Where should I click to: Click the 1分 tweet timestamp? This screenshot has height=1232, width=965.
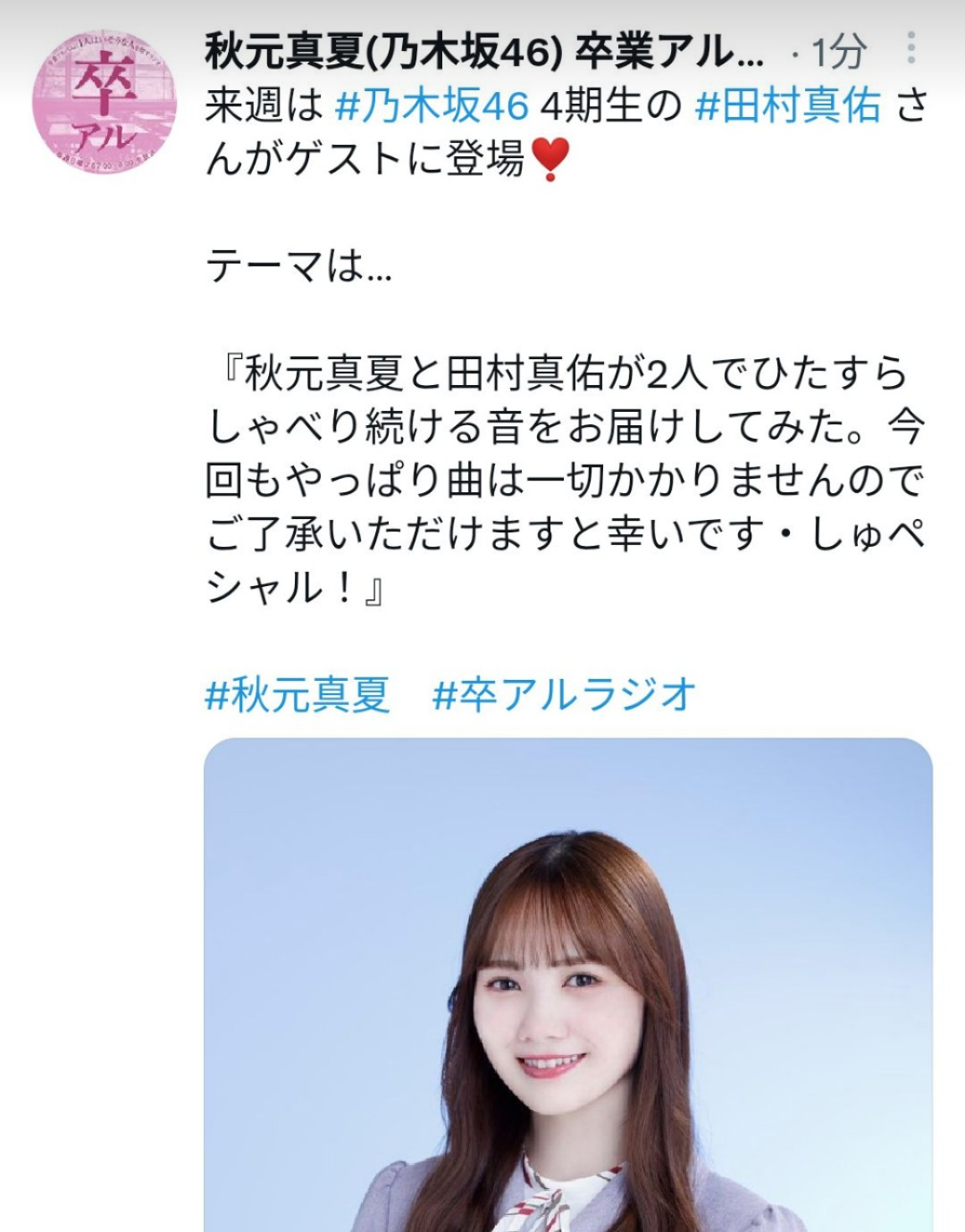coord(838,52)
